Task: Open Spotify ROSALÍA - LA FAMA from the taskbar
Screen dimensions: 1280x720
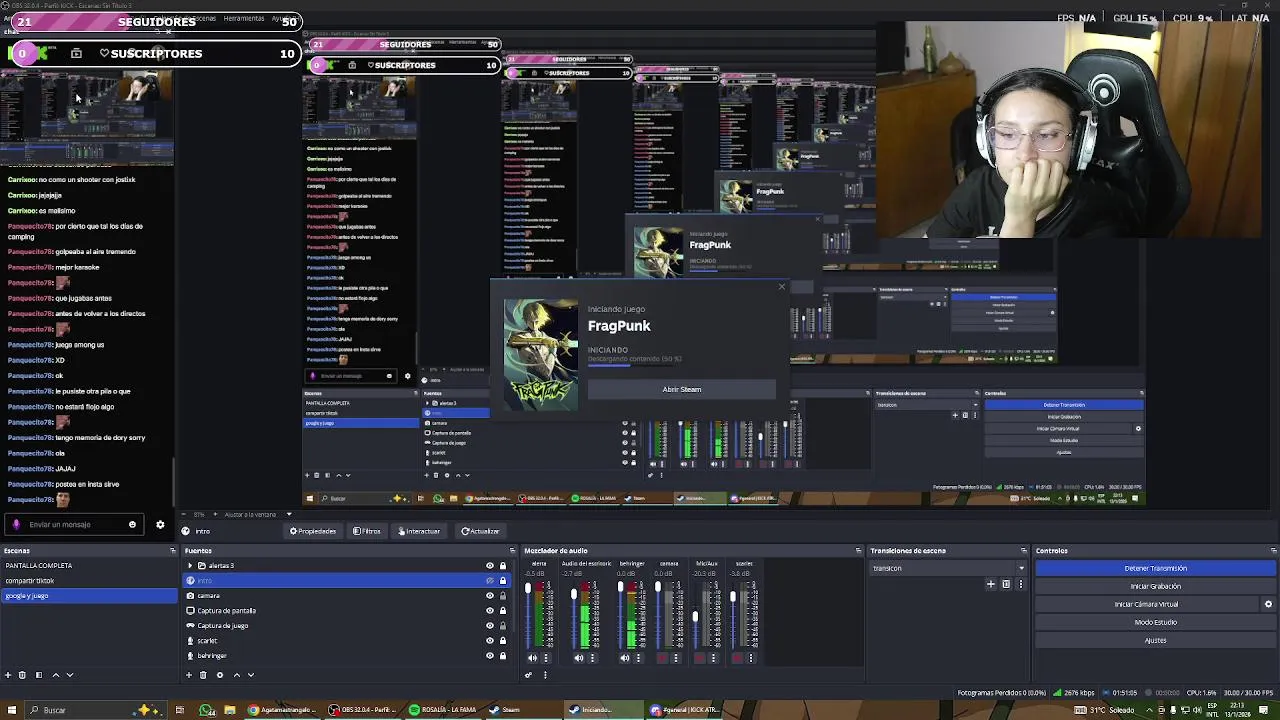Action: (x=442, y=710)
